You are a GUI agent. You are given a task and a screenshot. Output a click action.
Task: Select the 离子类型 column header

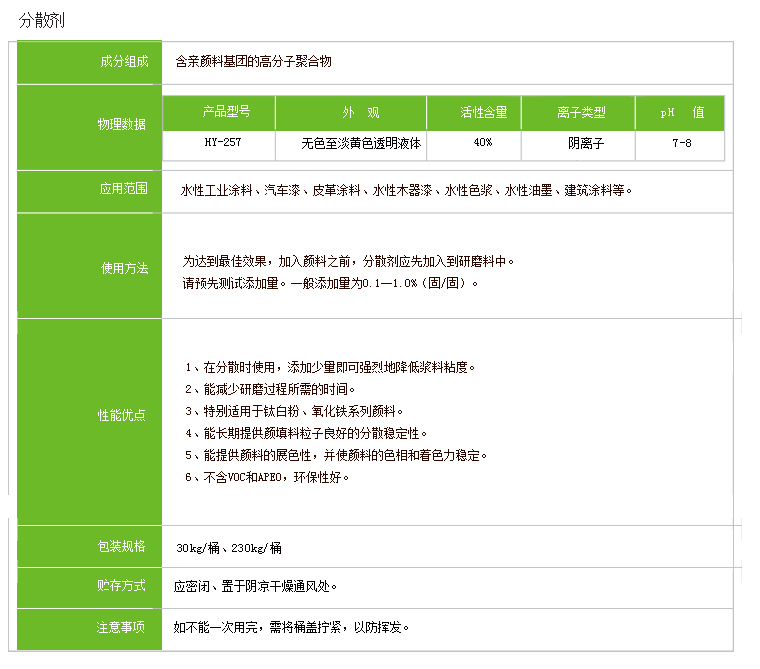point(581,113)
